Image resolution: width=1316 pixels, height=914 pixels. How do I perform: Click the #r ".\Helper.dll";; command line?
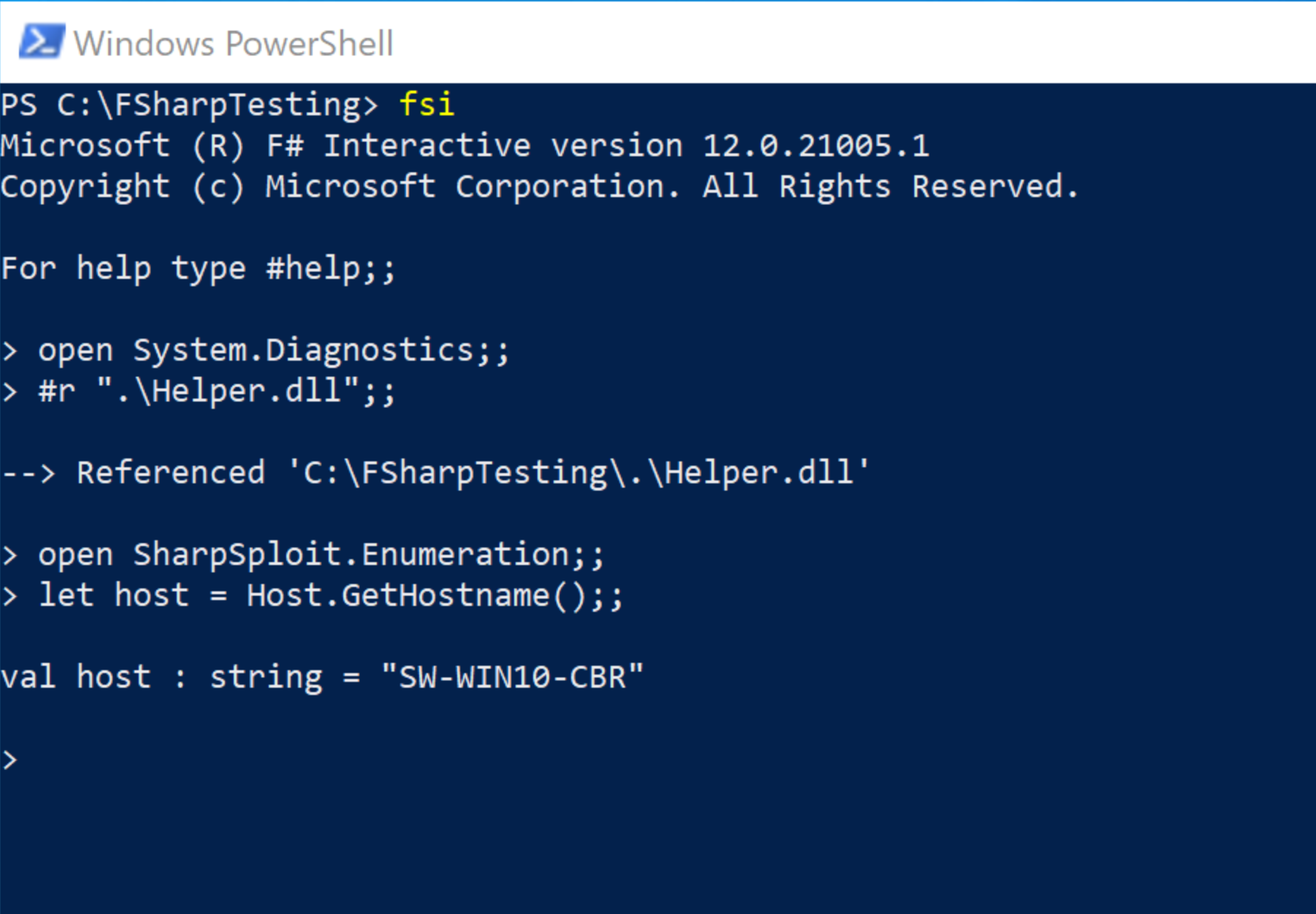click(217, 391)
